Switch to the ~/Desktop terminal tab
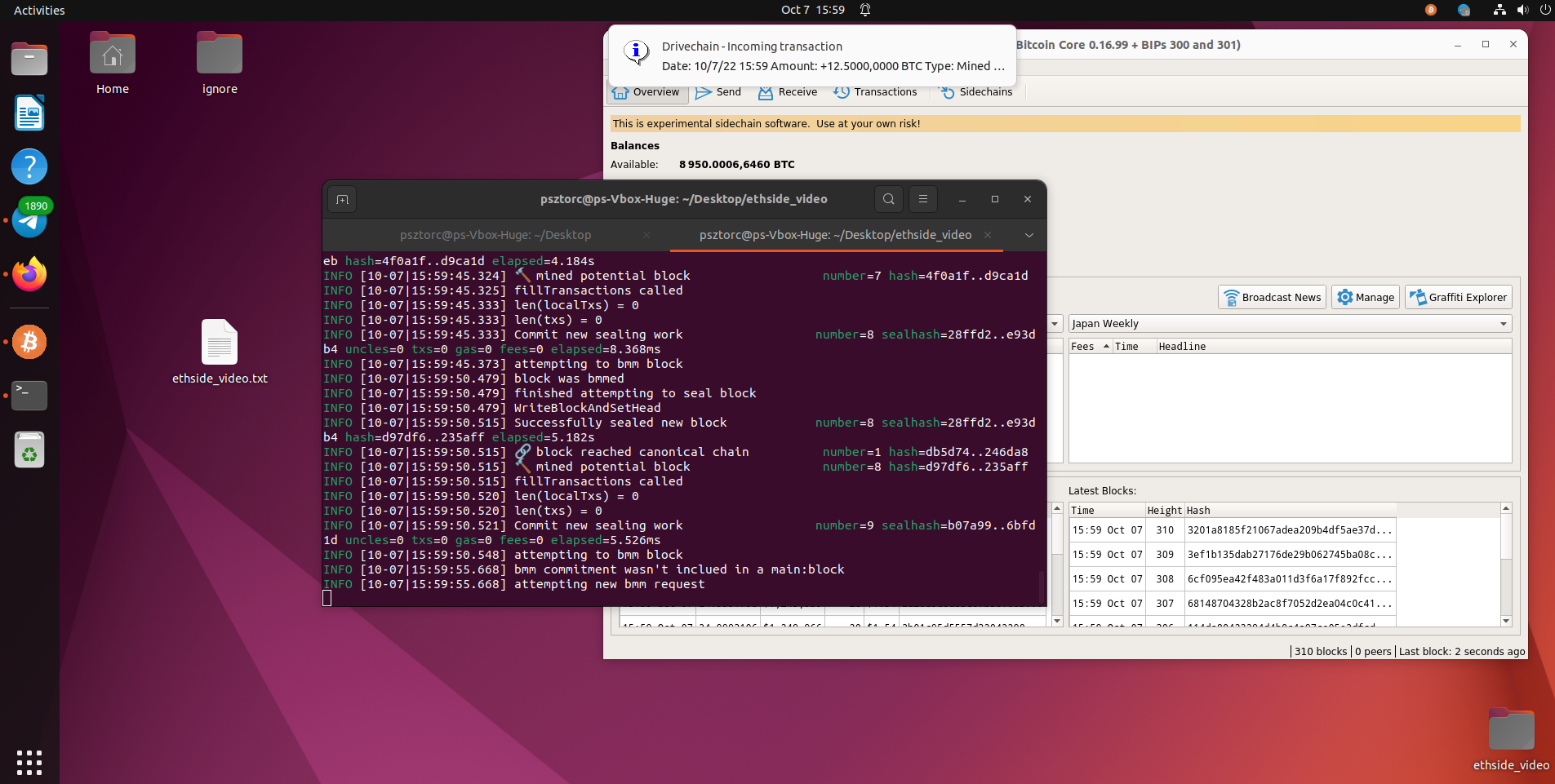Image resolution: width=1555 pixels, height=784 pixels. 495,235
